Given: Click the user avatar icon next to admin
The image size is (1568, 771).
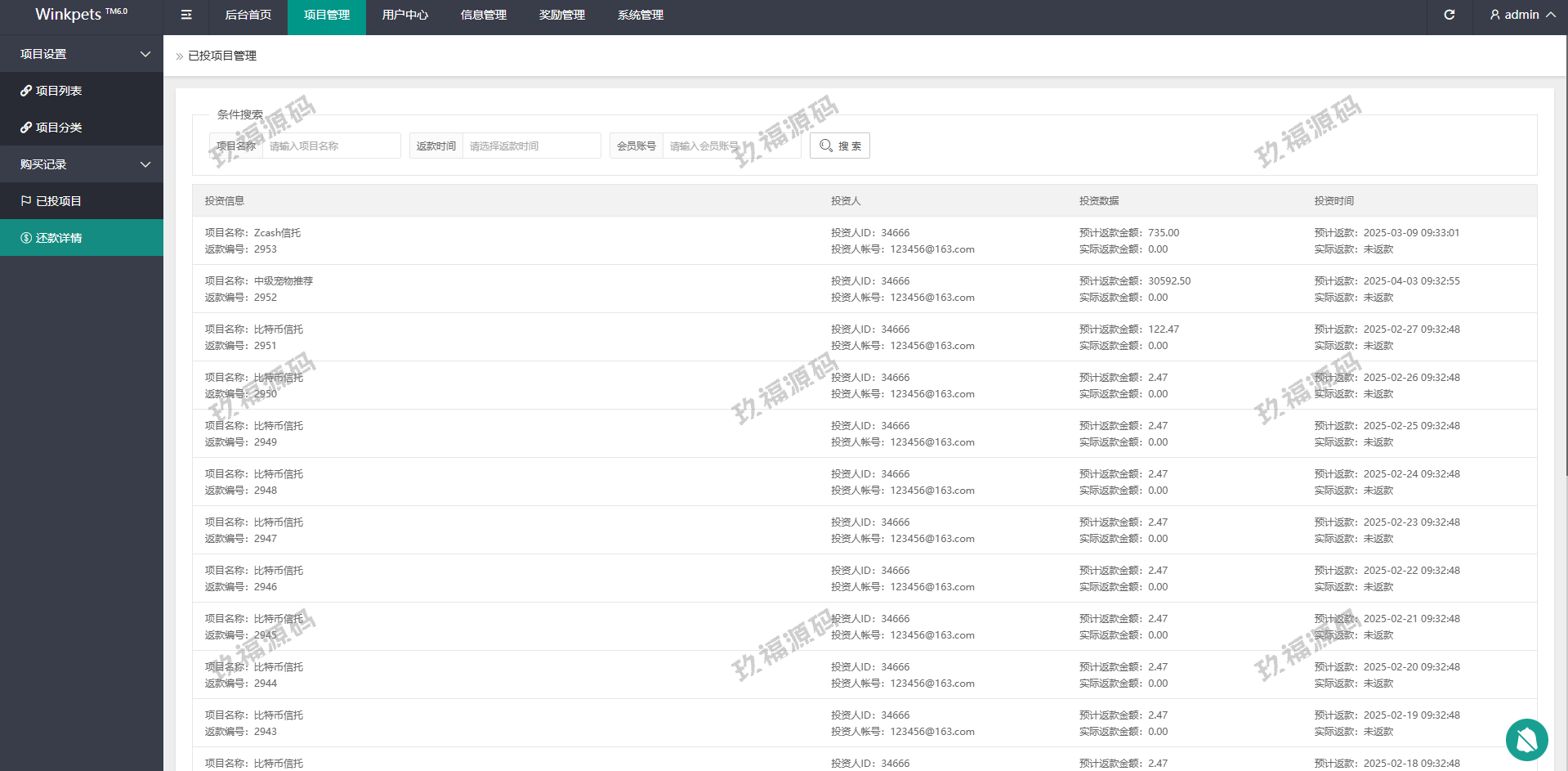Looking at the screenshot, I should (1494, 15).
